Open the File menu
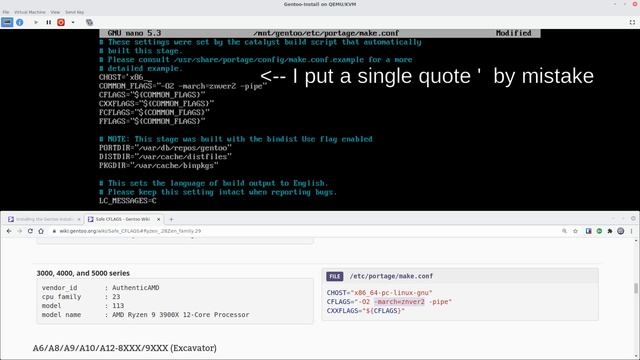 click(6, 12)
